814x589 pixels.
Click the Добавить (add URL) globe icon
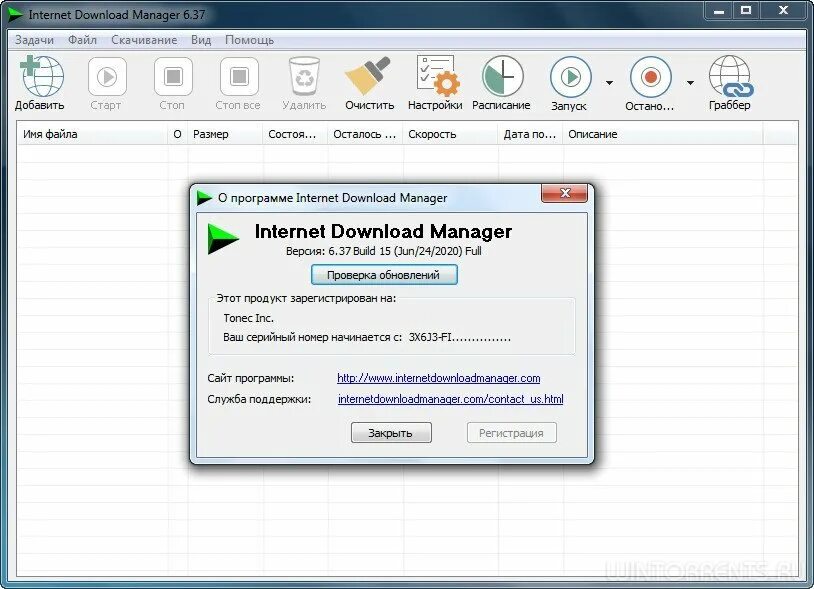tap(42, 76)
